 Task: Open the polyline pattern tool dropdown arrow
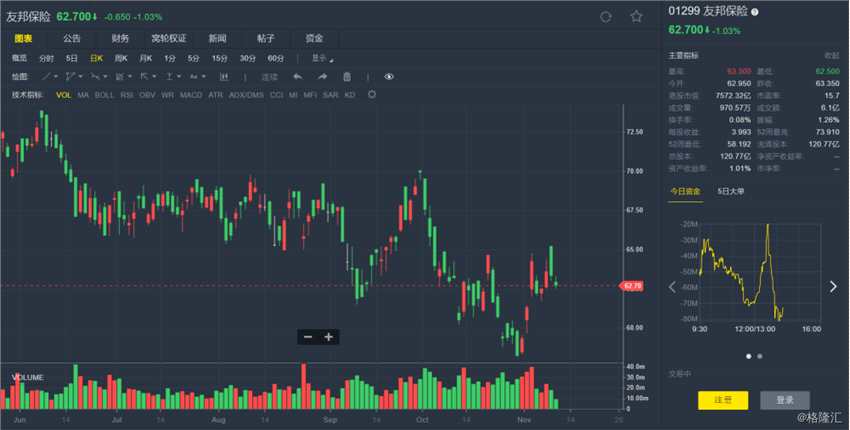105,77
